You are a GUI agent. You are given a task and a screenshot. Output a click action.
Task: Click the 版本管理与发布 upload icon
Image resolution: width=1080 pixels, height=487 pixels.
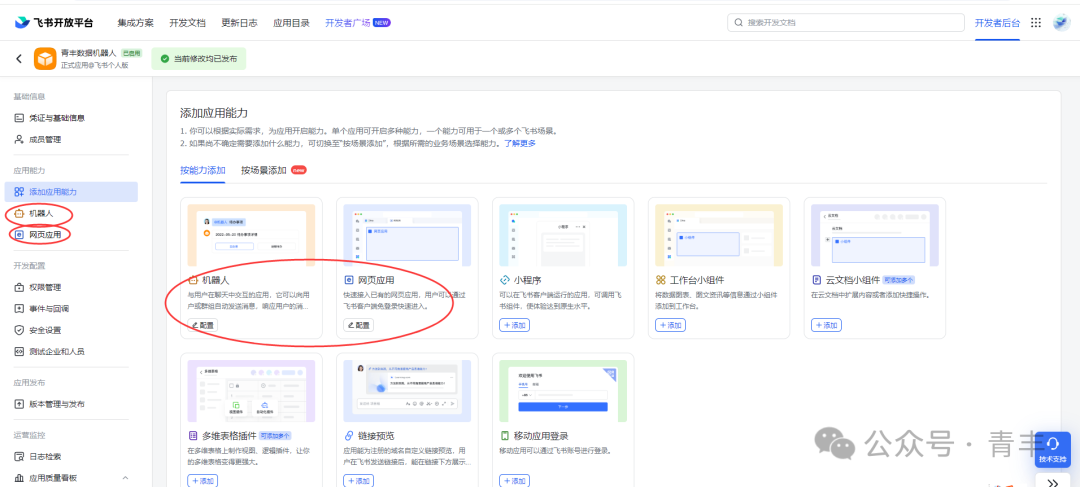click(x=19, y=404)
